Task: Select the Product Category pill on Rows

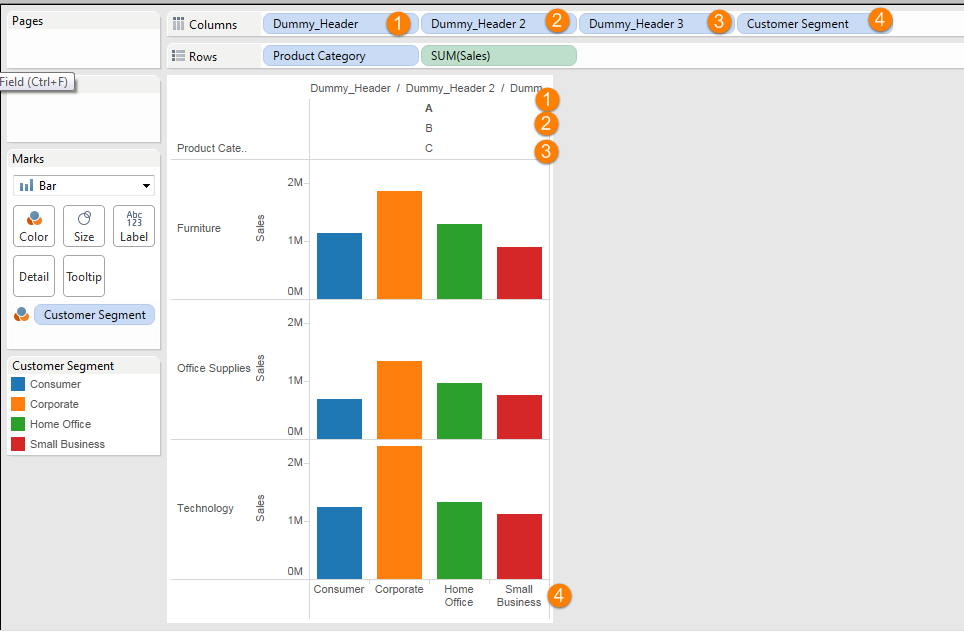Action: click(x=341, y=56)
